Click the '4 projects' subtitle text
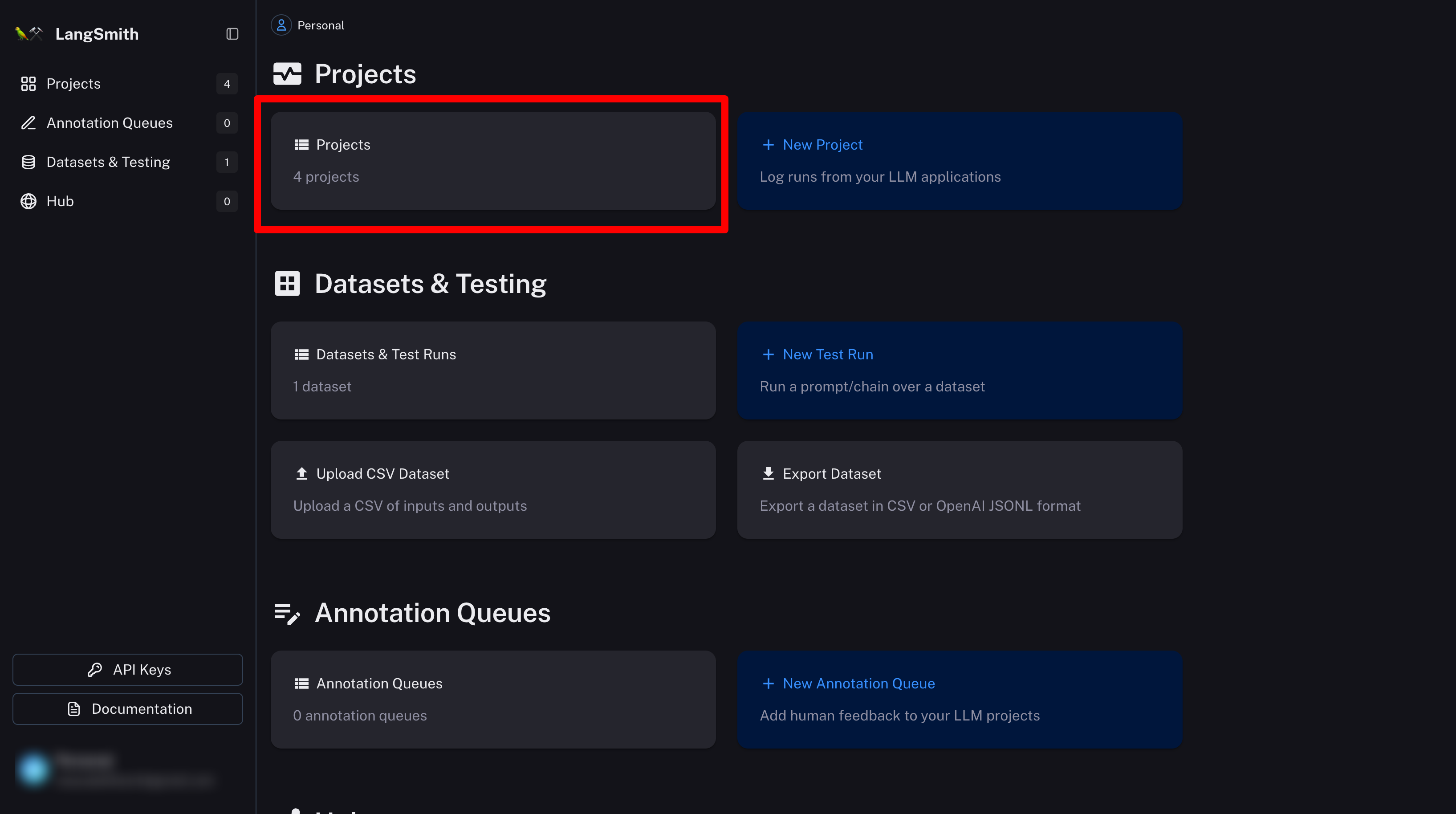This screenshot has height=814, width=1456. (x=326, y=177)
